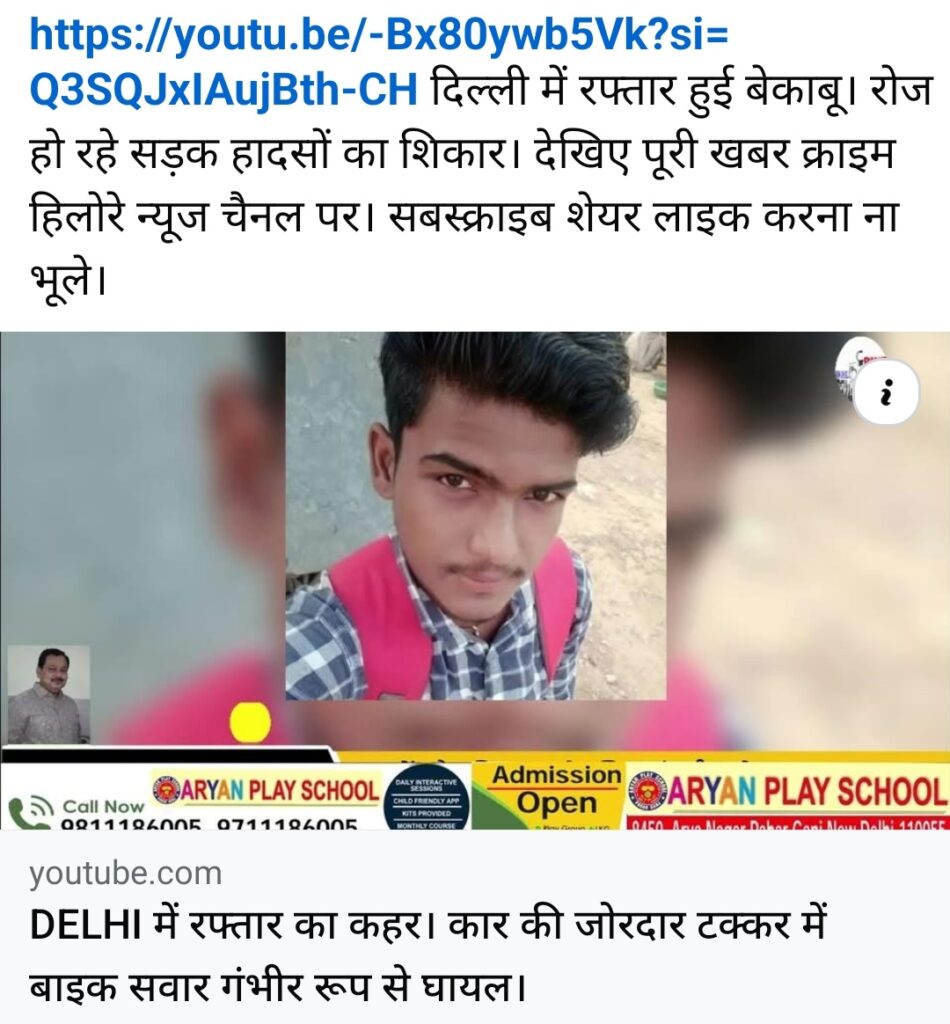Click the New Delhi address line in the banner

pyautogui.click(x=786, y=824)
